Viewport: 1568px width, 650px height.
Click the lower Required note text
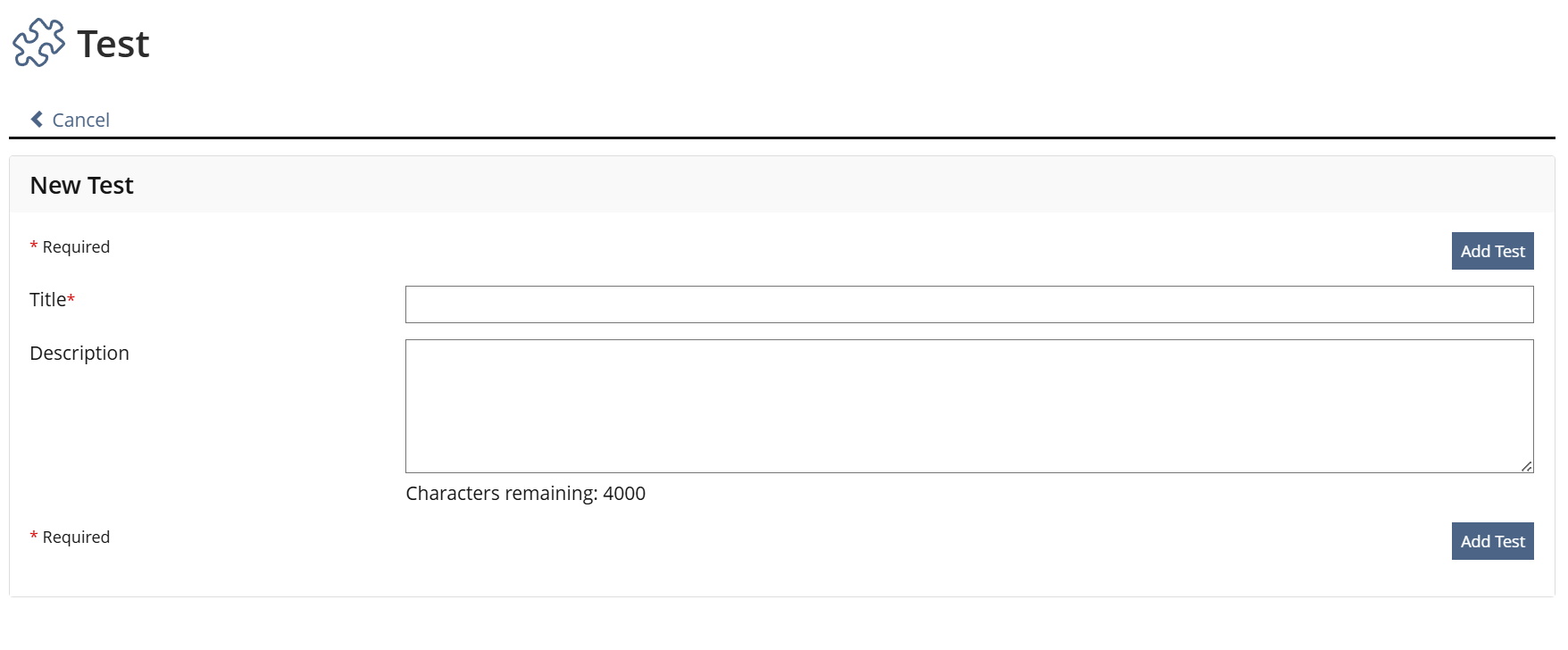[76, 537]
